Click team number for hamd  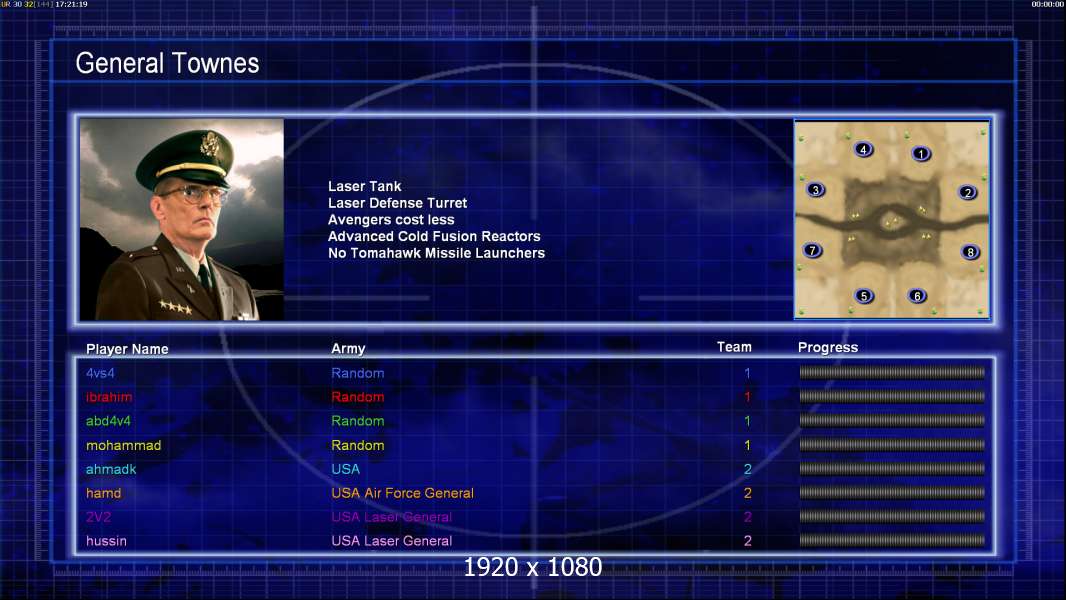[x=747, y=493]
